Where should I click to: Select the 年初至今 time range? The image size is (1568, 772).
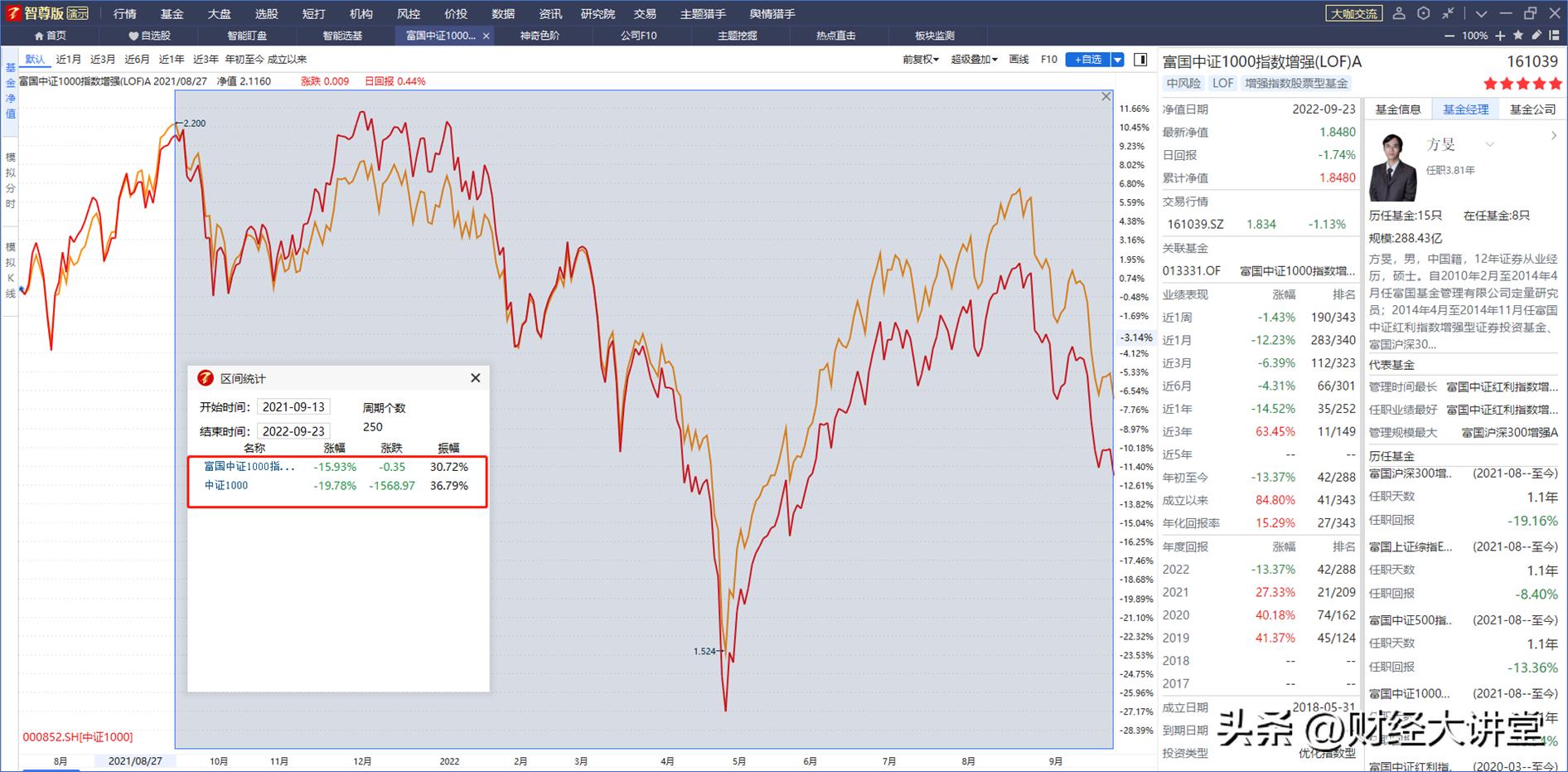[244, 59]
